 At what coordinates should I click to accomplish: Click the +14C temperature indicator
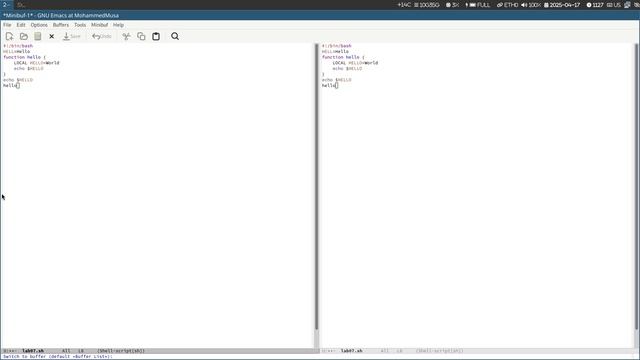pyautogui.click(x=404, y=5)
